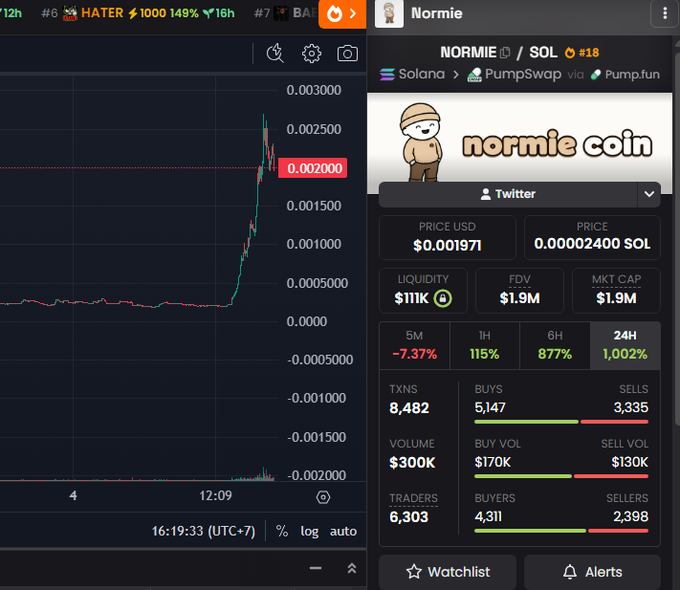Expand the bottom panel double-chevron icon
The width and height of the screenshot is (680, 590).
[x=352, y=568]
